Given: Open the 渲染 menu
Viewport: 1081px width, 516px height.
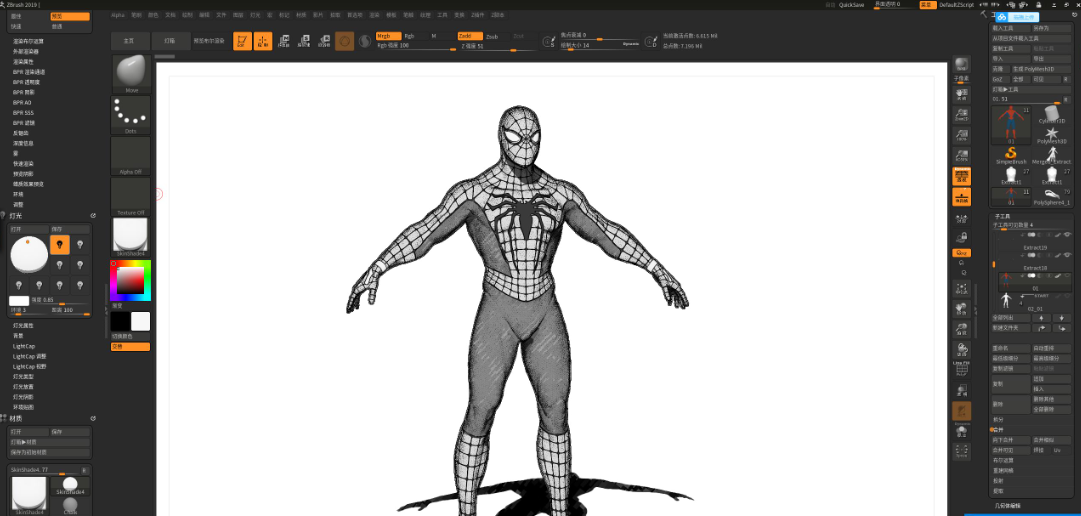Looking at the screenshot, I should click(x=374, y=14).
